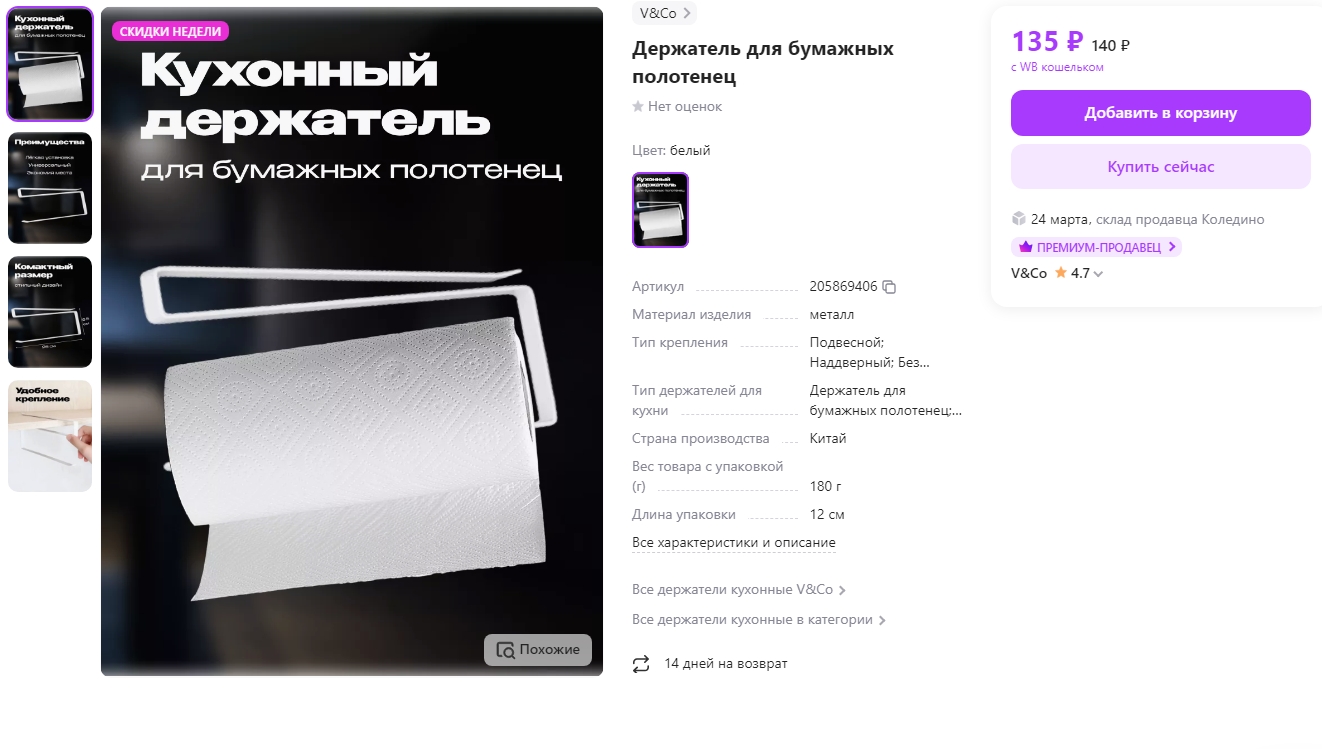Open Все держатели кухонные в категории
The height and width of the screenshot is (749, 1322).
760,620
